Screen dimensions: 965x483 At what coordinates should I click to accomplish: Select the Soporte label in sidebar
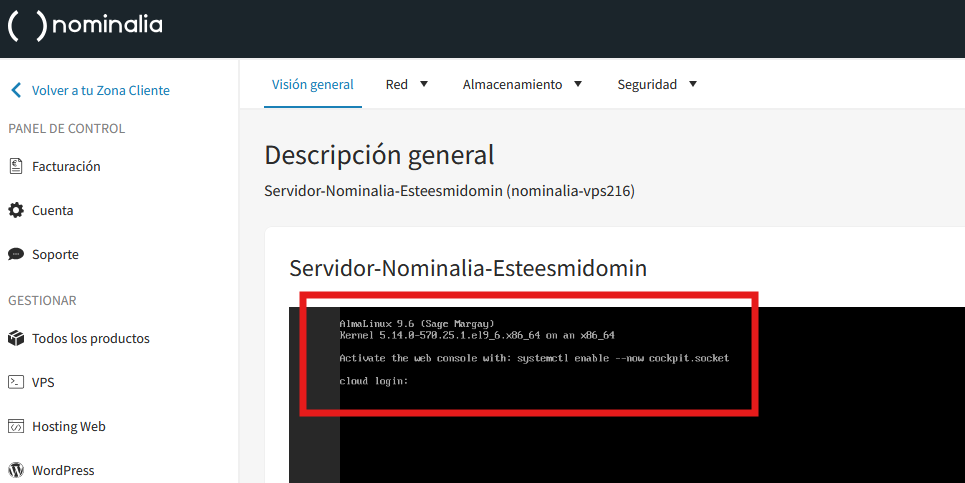point(55,254)
